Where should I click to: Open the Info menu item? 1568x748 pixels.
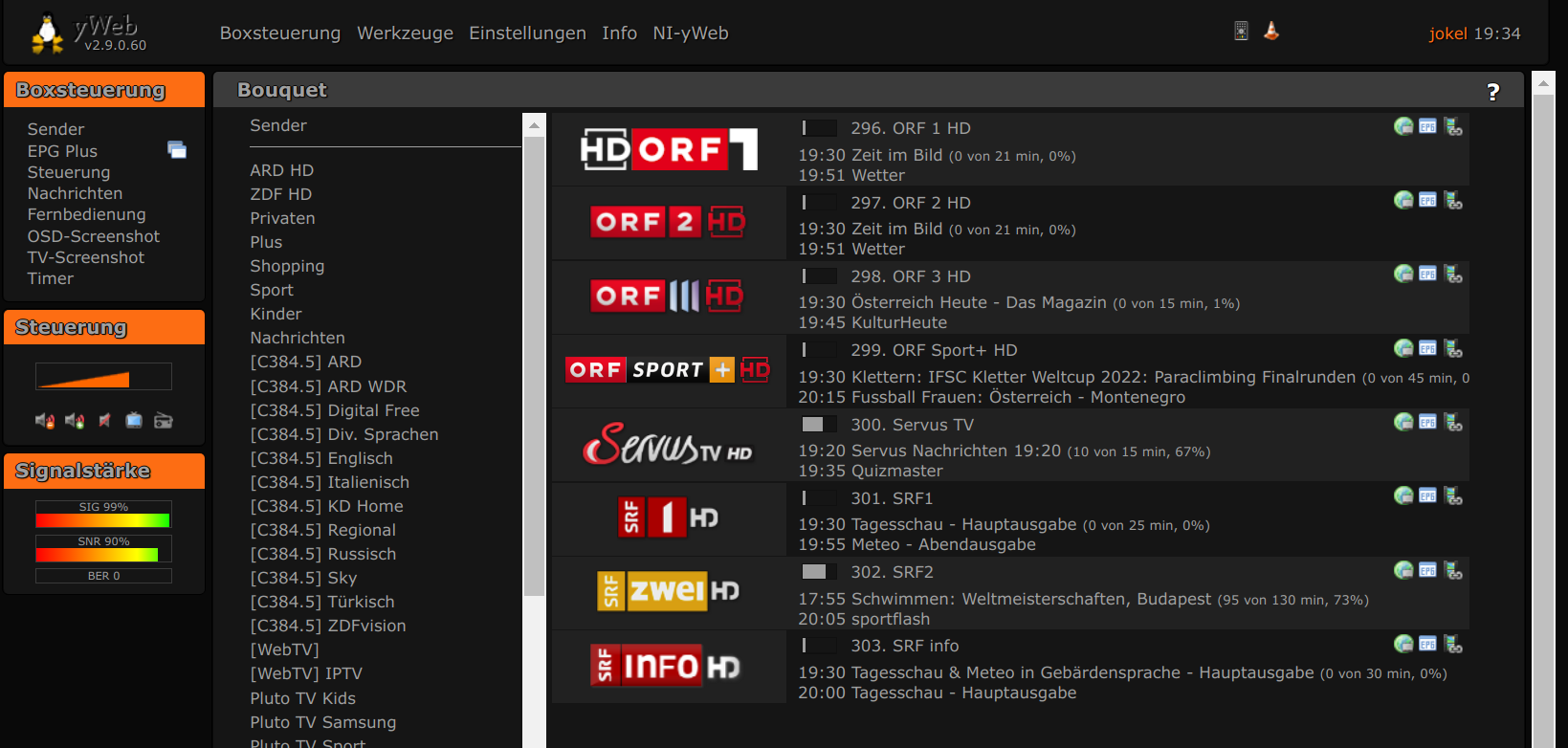click(x=619, y=33)
